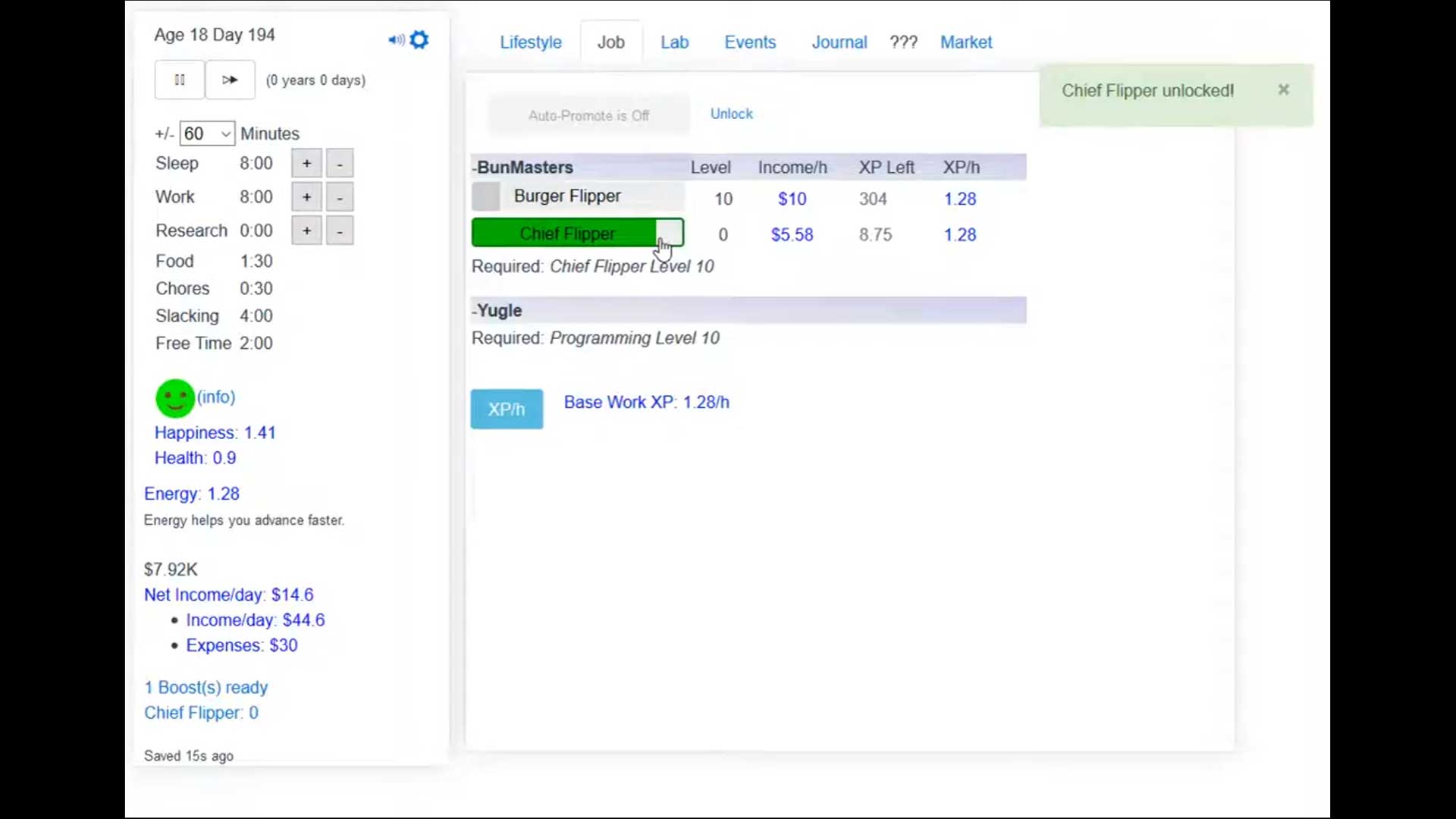Switch to the Lifestyle tab

pyautogui.click(x=531, y=42)
